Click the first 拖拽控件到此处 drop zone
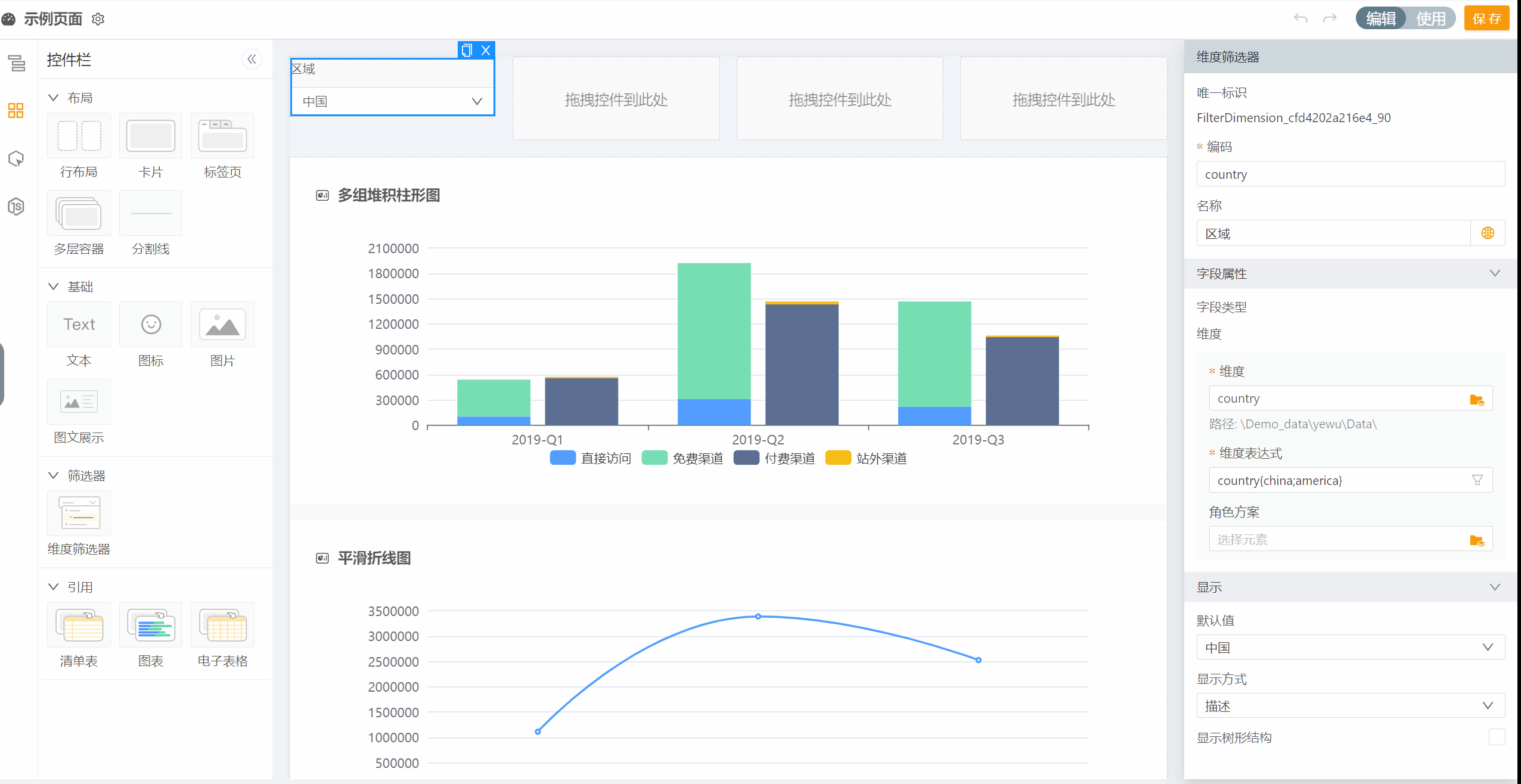1521x784 pixels. 616,98
